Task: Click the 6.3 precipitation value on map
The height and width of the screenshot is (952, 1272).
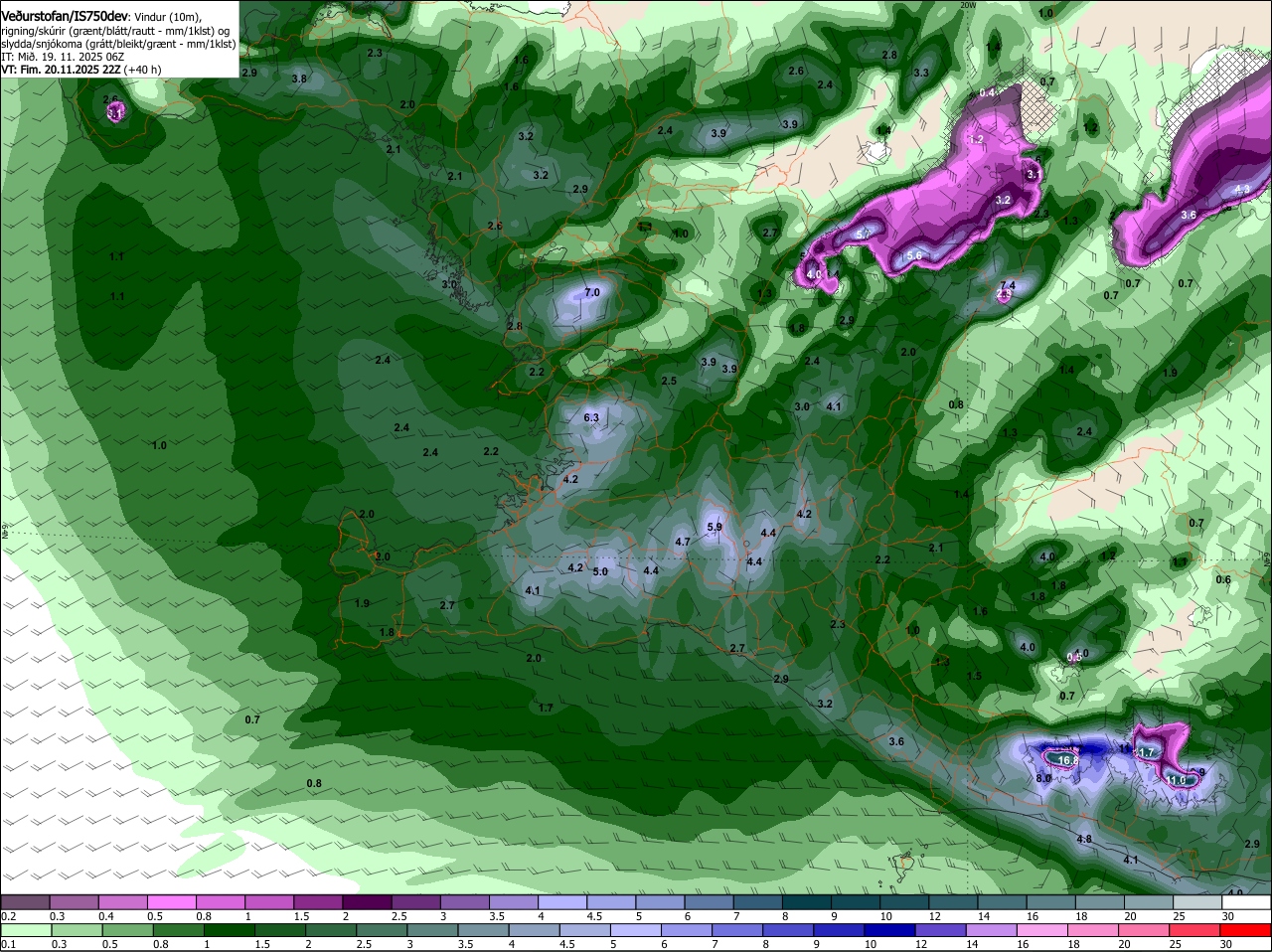Action: (x=591, y=418)
